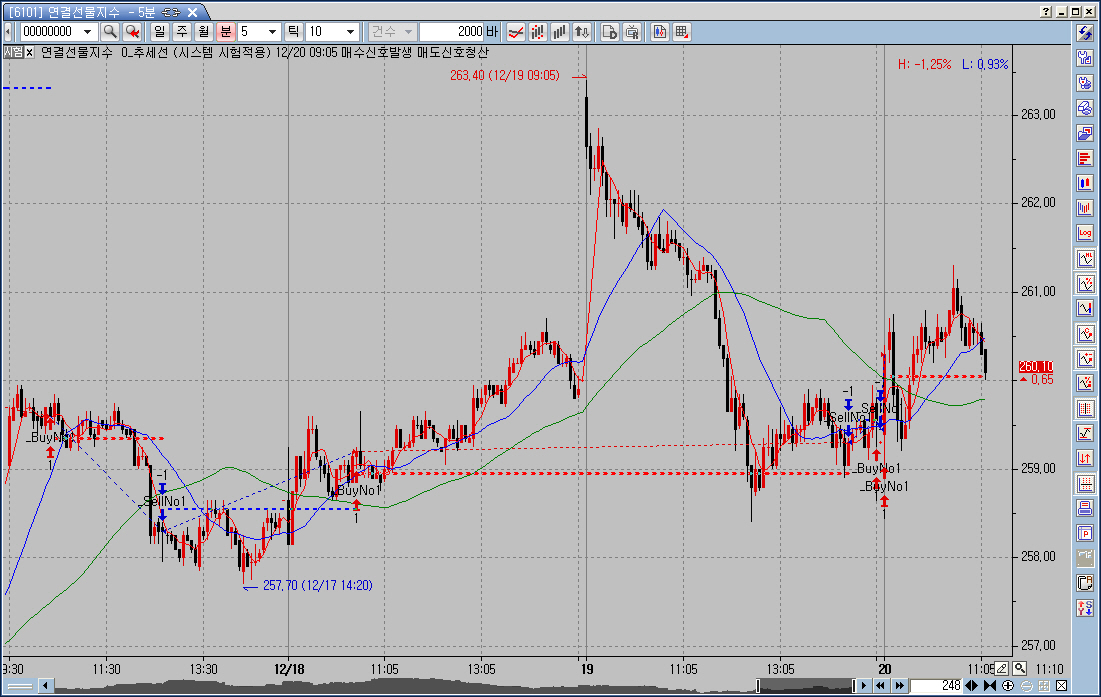This screenshot has height=697, width=1101.
Task: Switch chart to monthly (월) period
Action: coord(204,32)
